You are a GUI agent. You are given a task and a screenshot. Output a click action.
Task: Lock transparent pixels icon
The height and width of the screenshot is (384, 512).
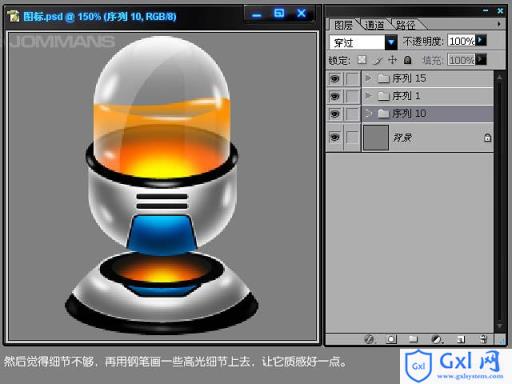[x=362, y=60]
